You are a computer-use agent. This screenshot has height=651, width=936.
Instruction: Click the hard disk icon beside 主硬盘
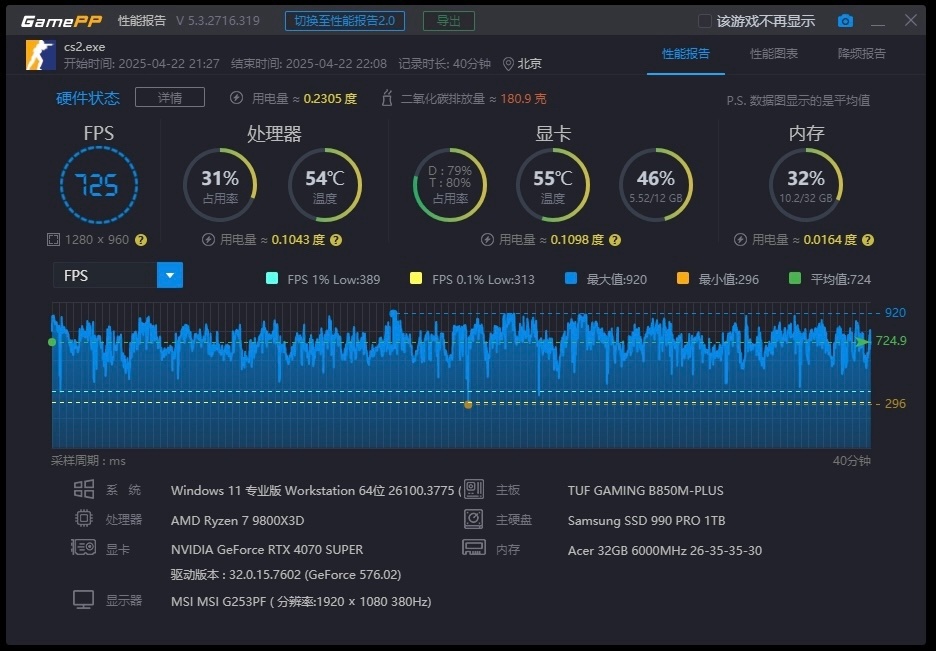[473, 519]
